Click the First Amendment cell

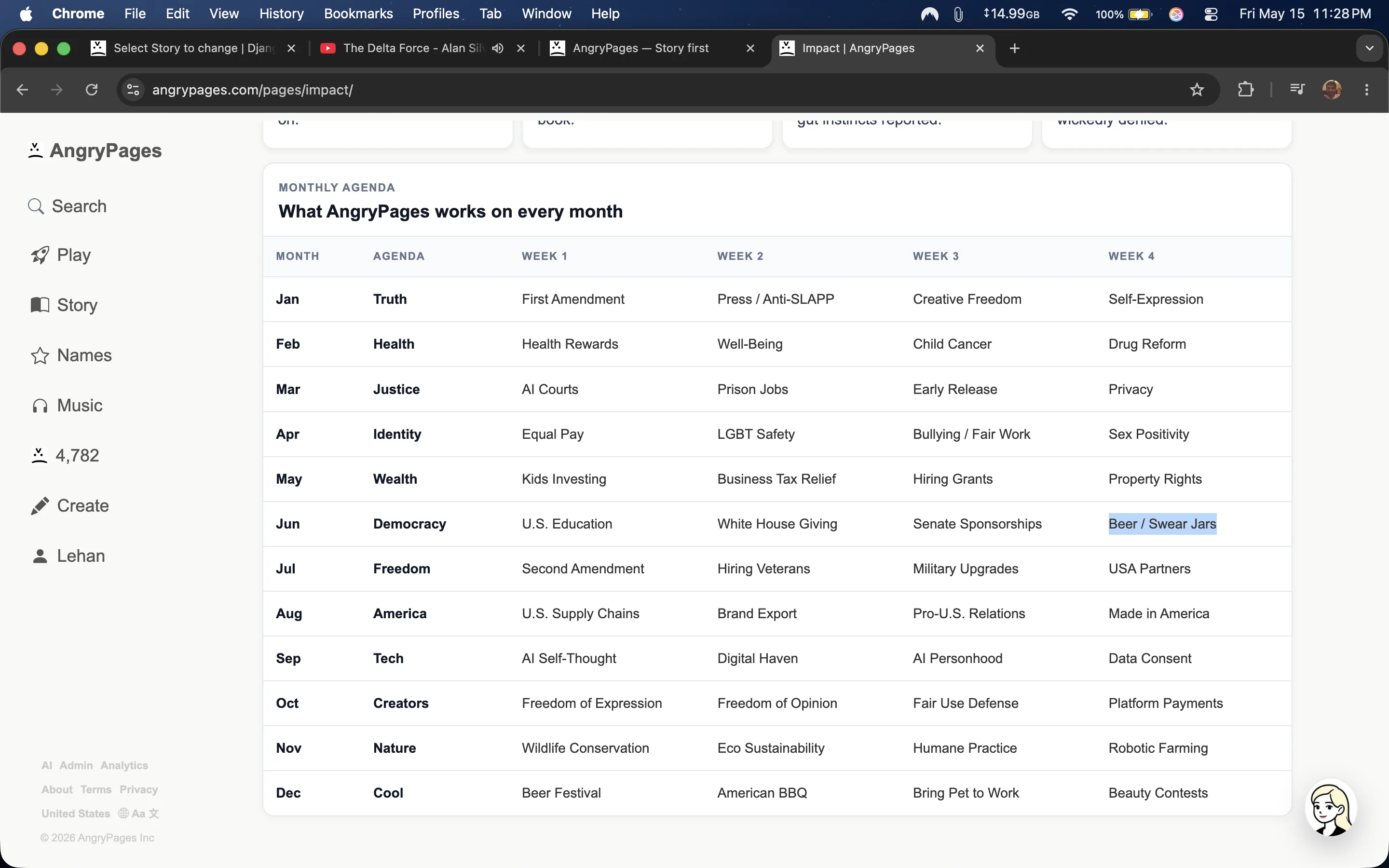tap(573, 299)
